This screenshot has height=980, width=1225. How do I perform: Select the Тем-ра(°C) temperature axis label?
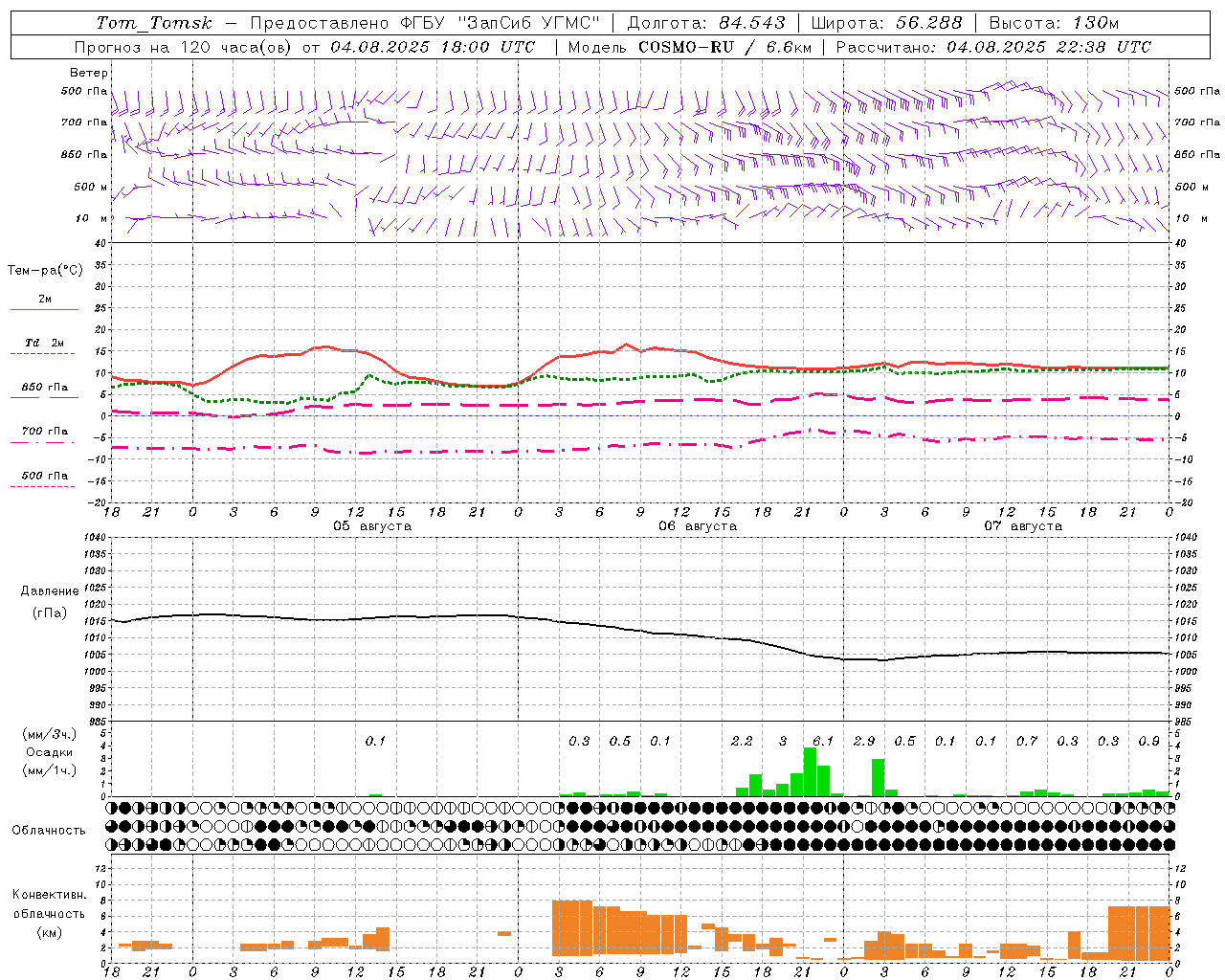tap(45, 270)
